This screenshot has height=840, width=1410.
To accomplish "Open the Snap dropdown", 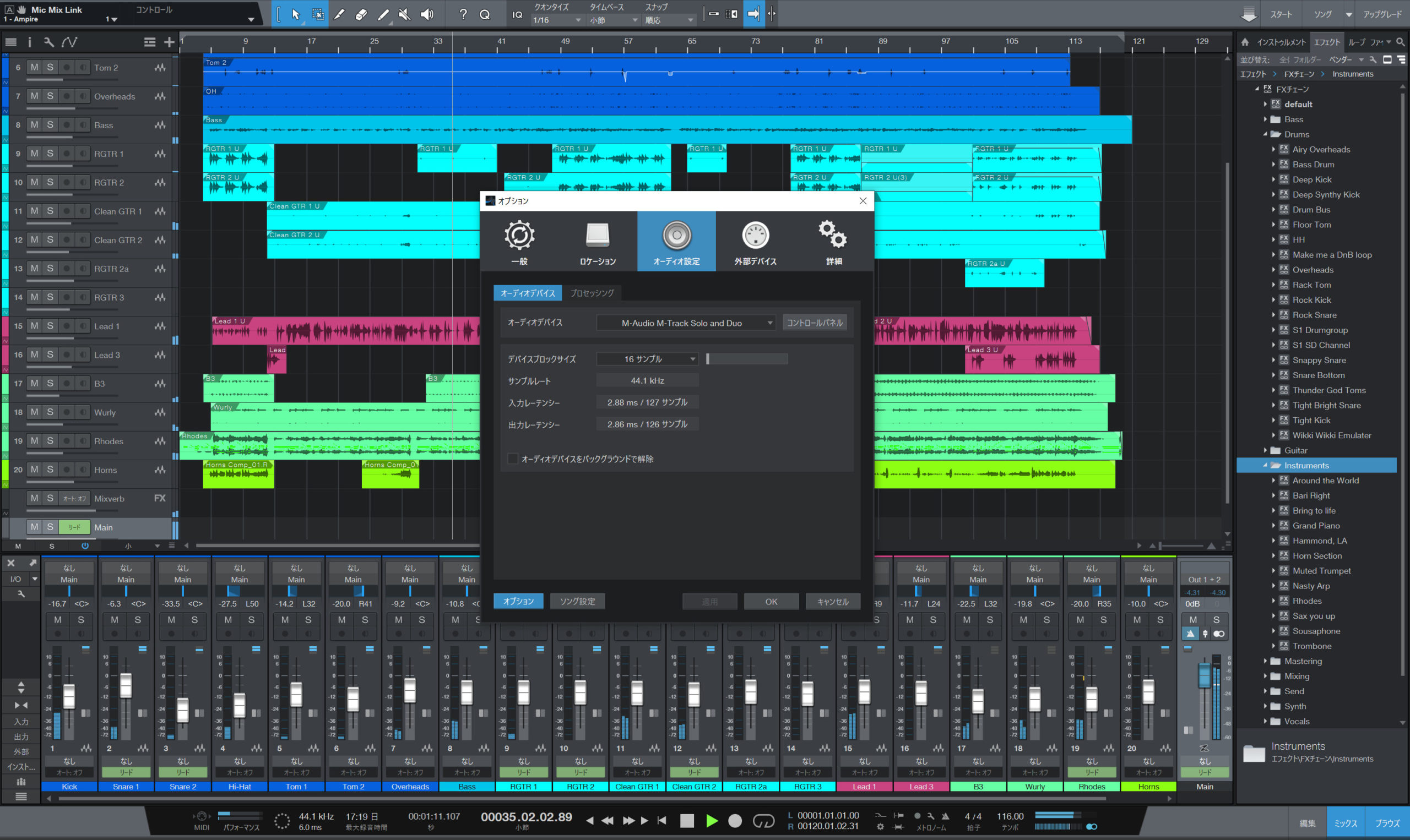I will pyautogui.click(x=669, y=20).
